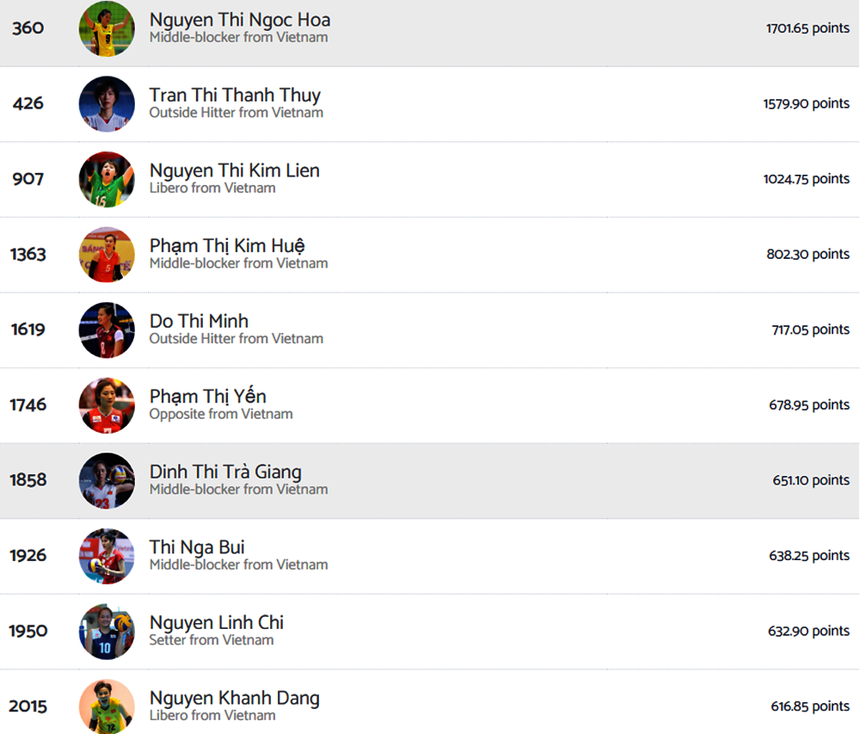
Task: Click Nguyen Linh Chi's player photo
Action: tap(106, 631)
